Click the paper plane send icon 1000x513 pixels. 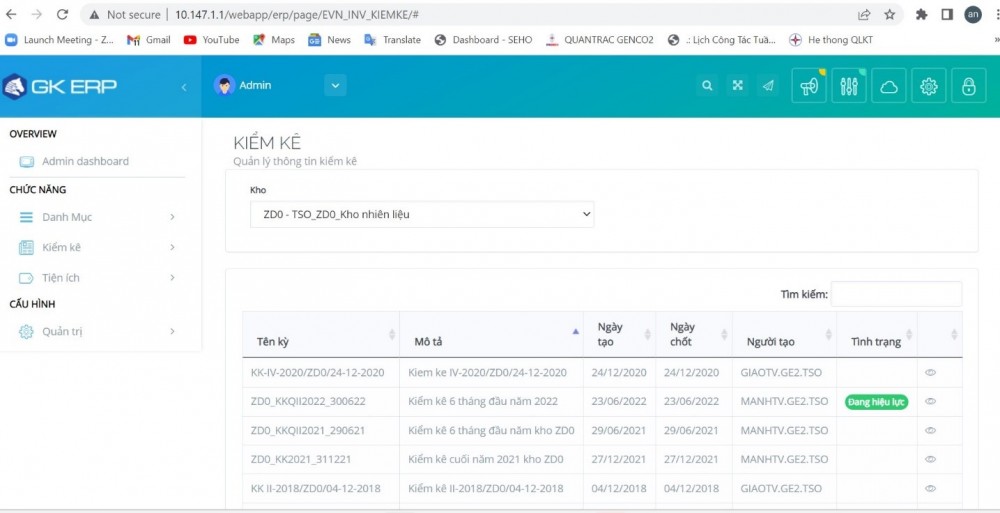pyautogui.click(x=768, y=86)
